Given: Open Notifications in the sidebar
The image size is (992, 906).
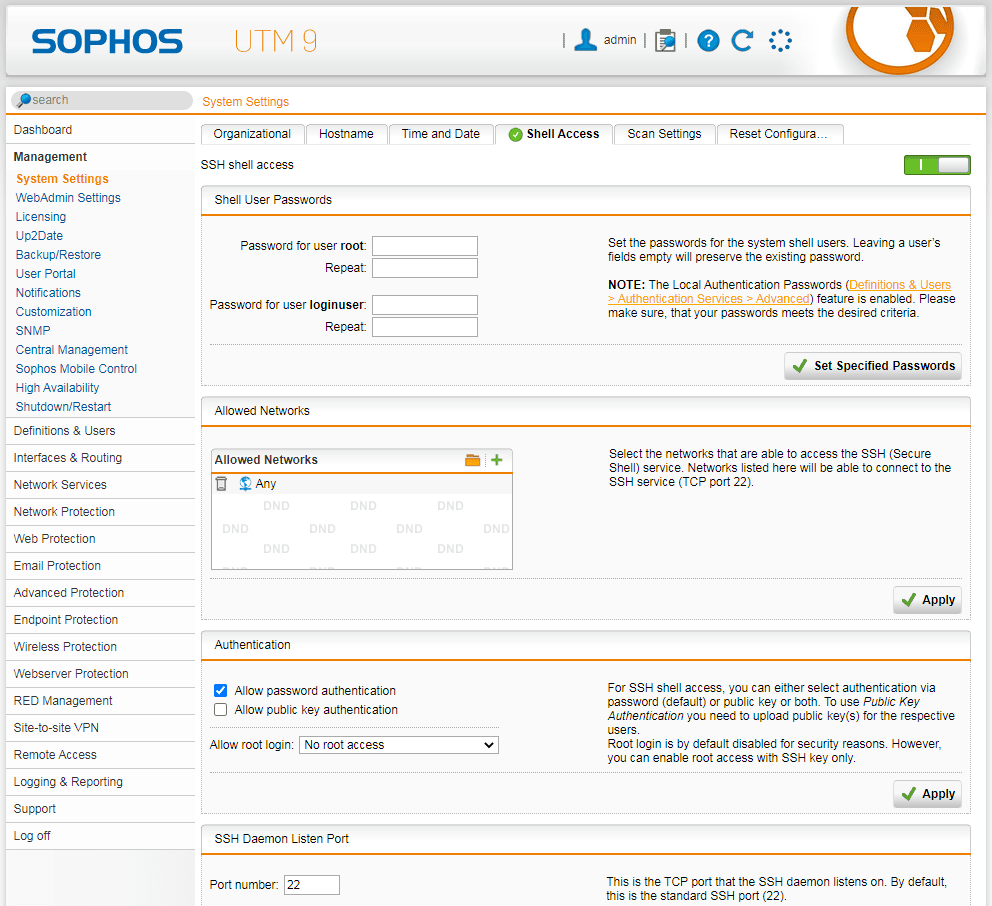Looking at the screenshot, I should [x=48, y=293].
